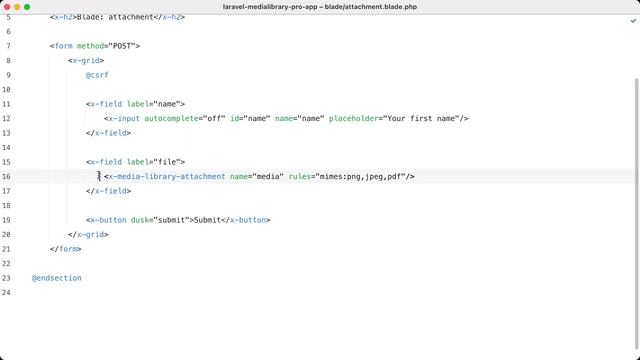Click the dusk="submit" attribute

pyautogui.click(x=160, y=220)
